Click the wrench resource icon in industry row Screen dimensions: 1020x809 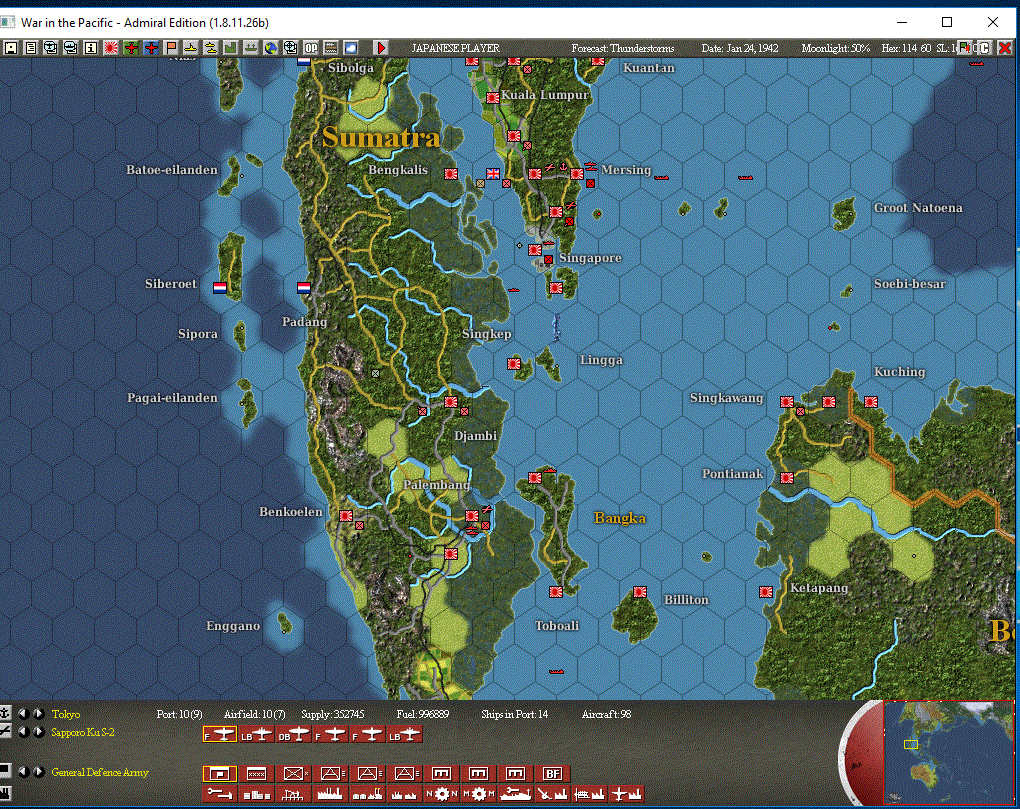(220, 793)
